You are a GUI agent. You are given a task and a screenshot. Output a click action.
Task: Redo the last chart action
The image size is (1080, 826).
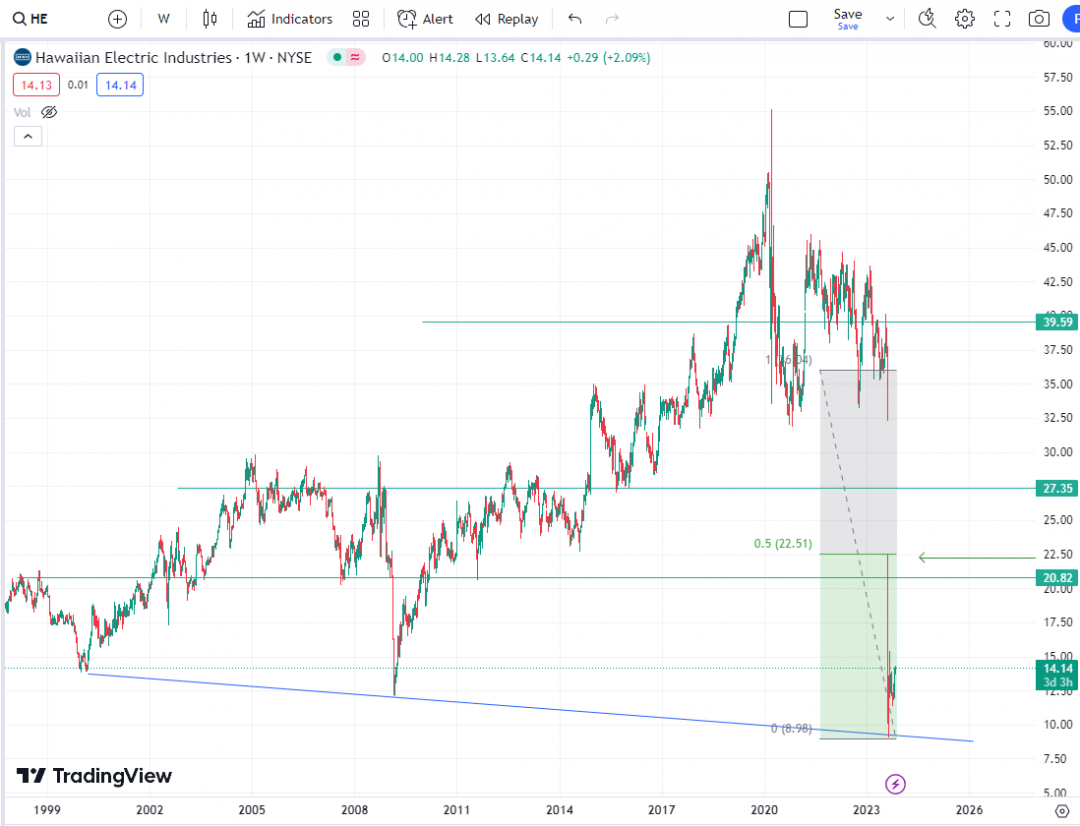pyautogui.click(x=612, y=19)
